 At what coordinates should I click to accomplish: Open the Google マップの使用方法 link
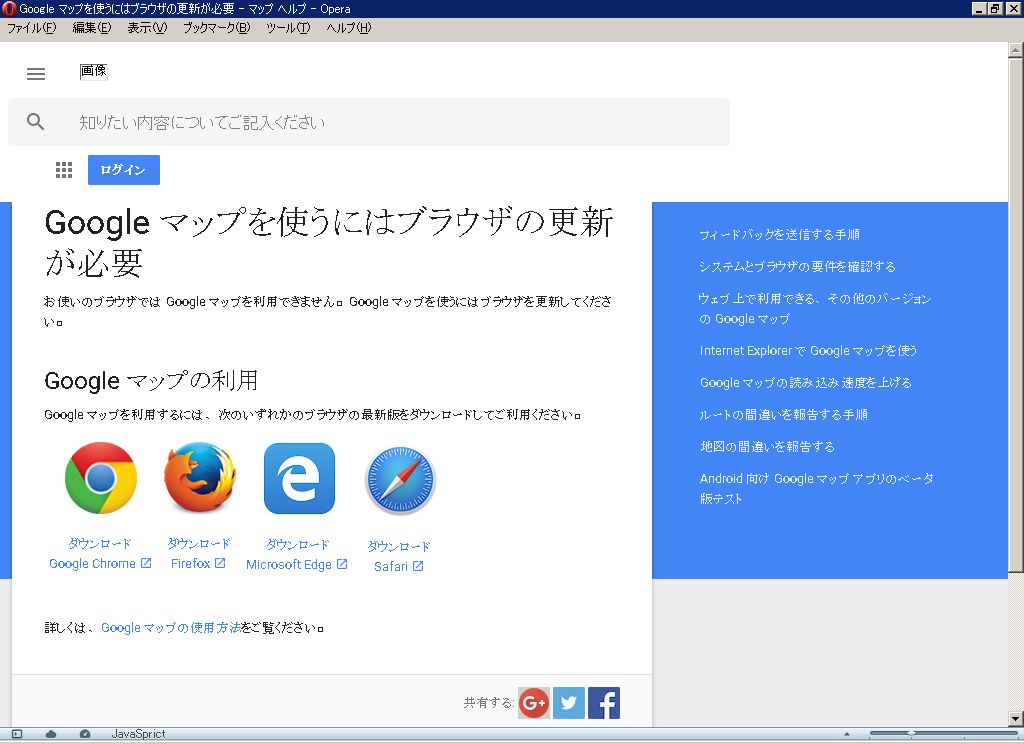(x=170, y=628)
